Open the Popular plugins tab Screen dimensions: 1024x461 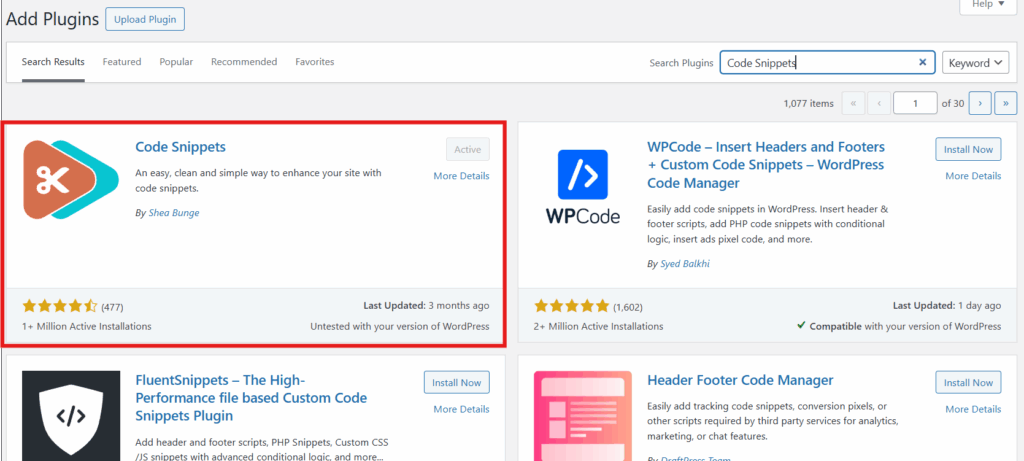pos(176,62)
